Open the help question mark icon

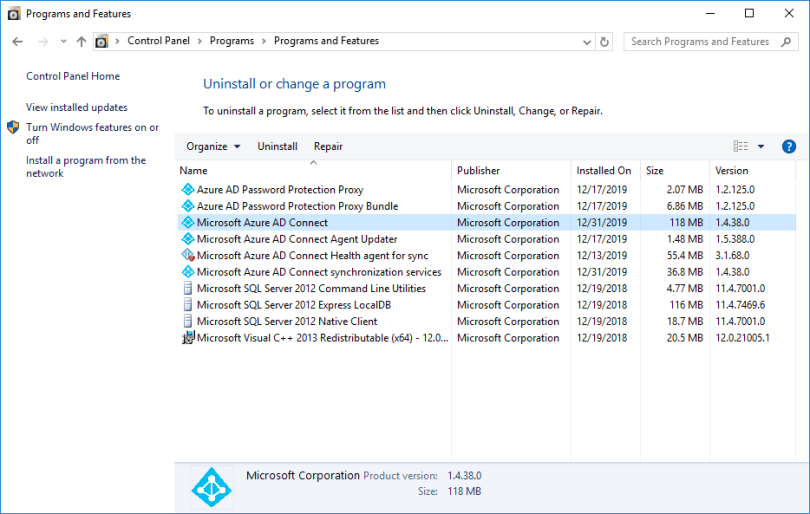tap(788, 146)
